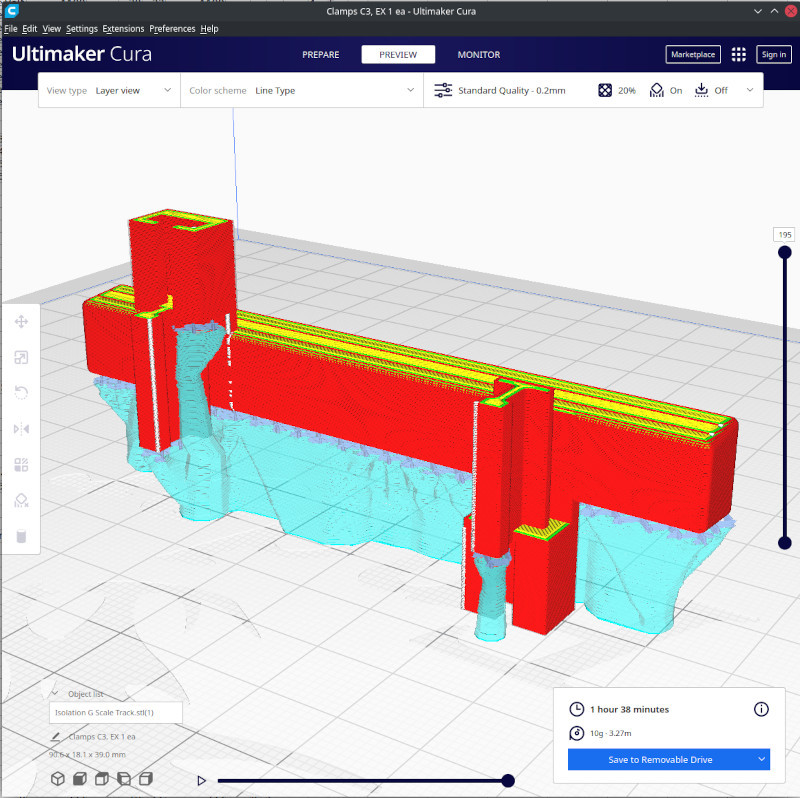Image resolution: width=800 pixels, height=798 pixels.
Task: Click the 10g · 3.27m material estimate
Action: [611, 733]
